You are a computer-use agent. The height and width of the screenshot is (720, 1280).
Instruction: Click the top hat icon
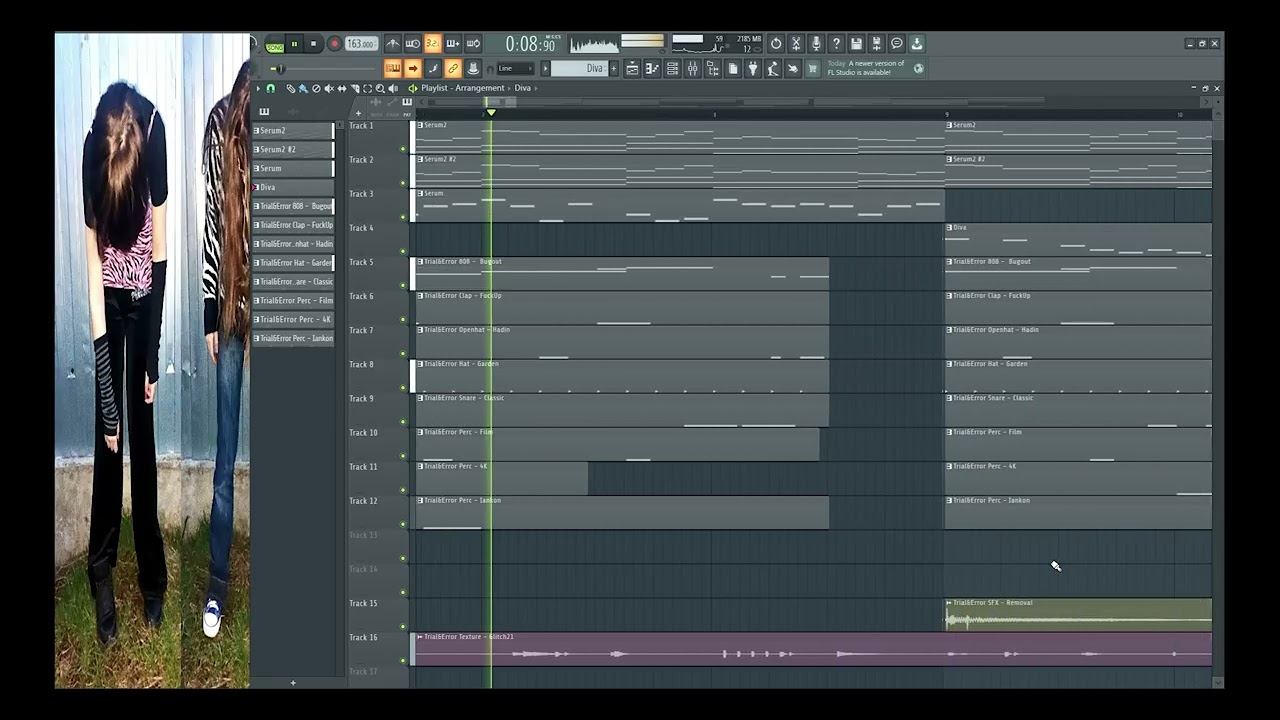tap(473, 69)
